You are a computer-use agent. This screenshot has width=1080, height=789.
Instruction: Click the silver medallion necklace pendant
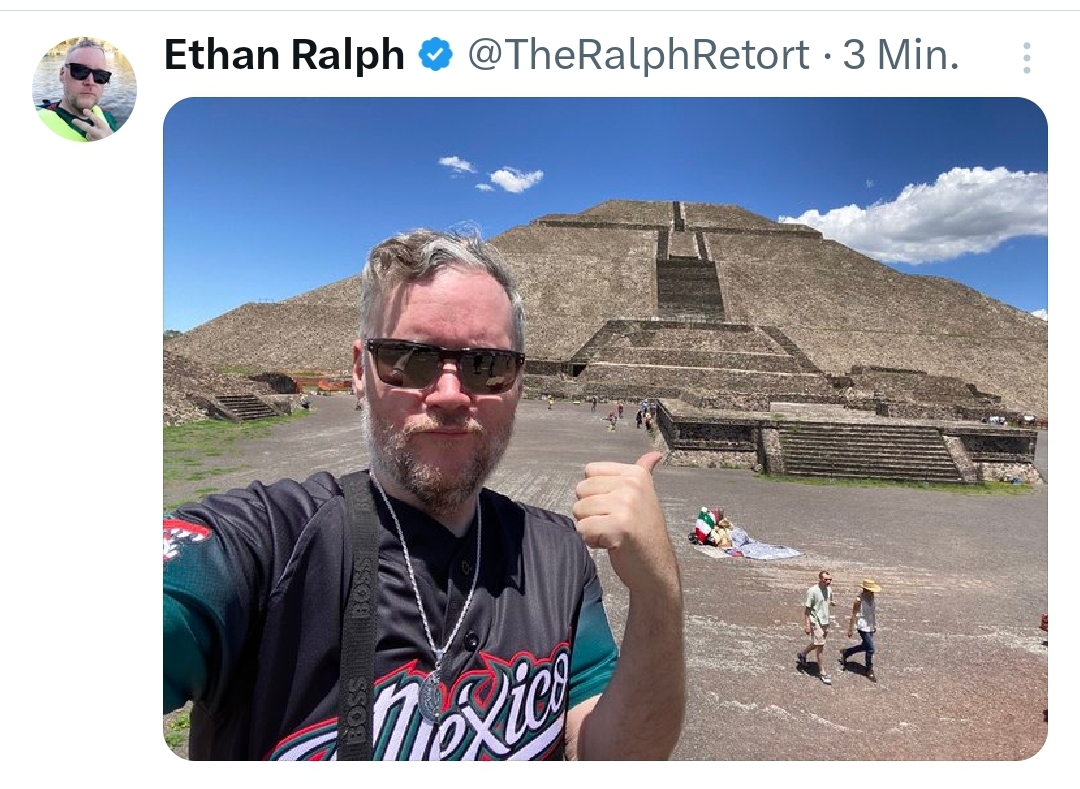(431, 695)
